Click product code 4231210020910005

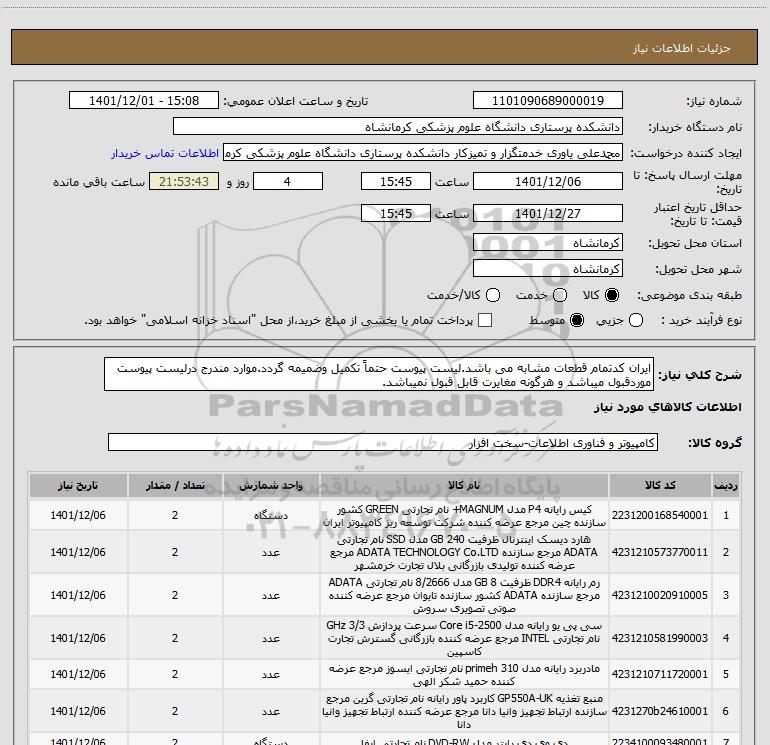point(660,595)
